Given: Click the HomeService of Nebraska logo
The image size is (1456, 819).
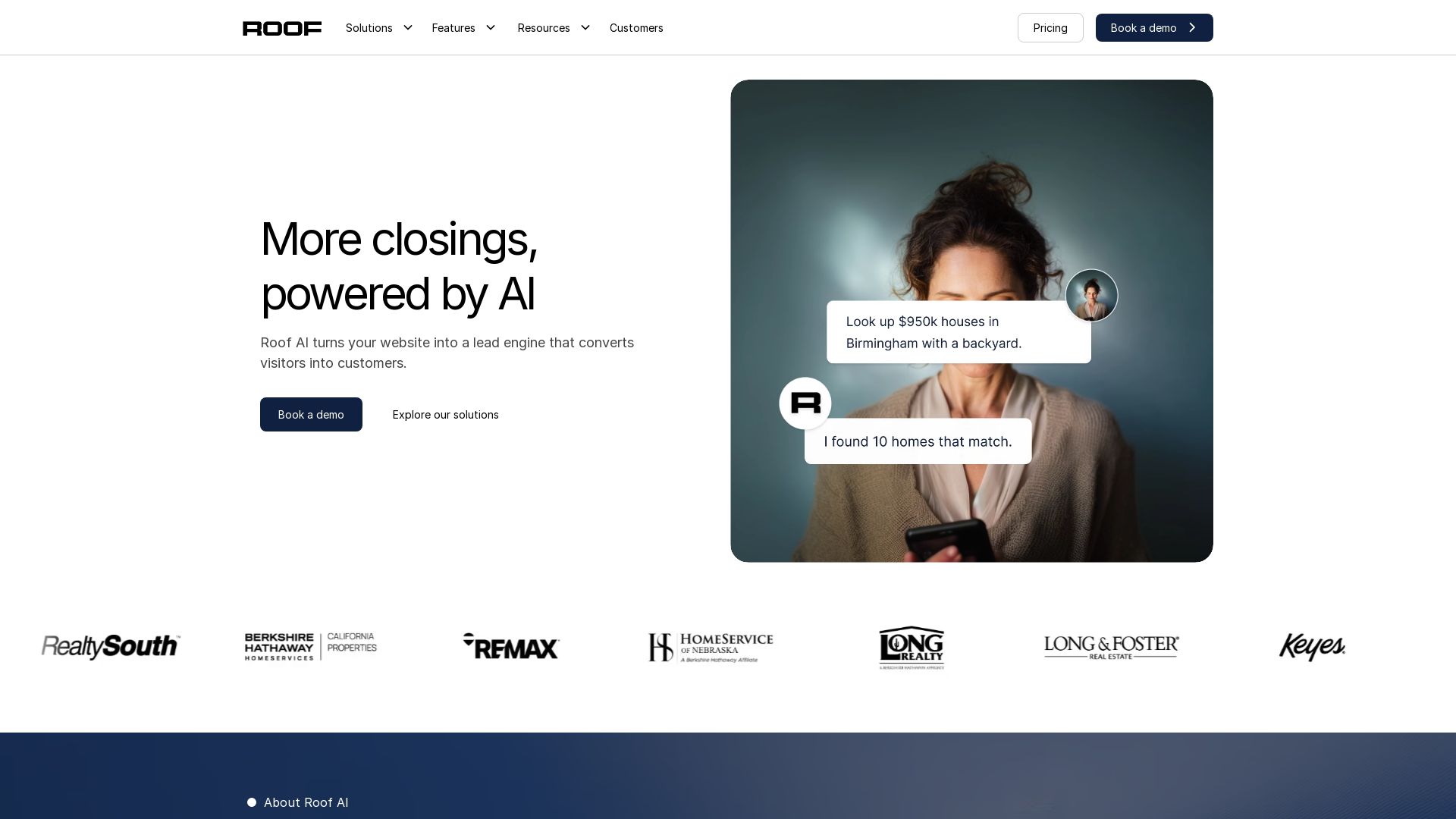Looking at the screenshot, I should coord(711,648).
